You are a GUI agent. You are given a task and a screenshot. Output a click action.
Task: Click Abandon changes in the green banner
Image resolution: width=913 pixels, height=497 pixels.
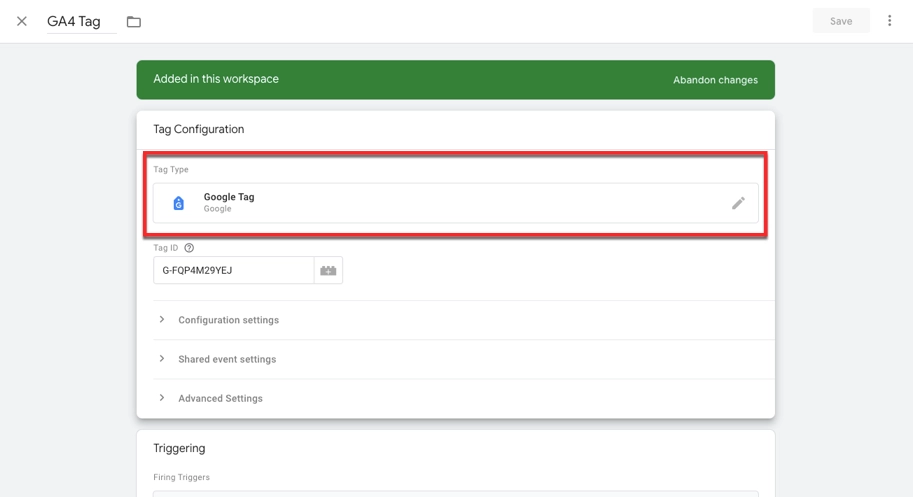coord(715,80)
